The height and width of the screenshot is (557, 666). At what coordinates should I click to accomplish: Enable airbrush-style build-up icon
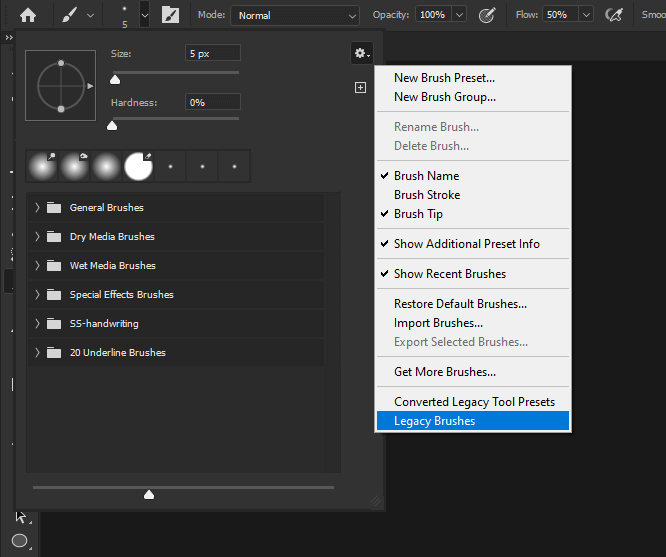click(x=615, y=15)
